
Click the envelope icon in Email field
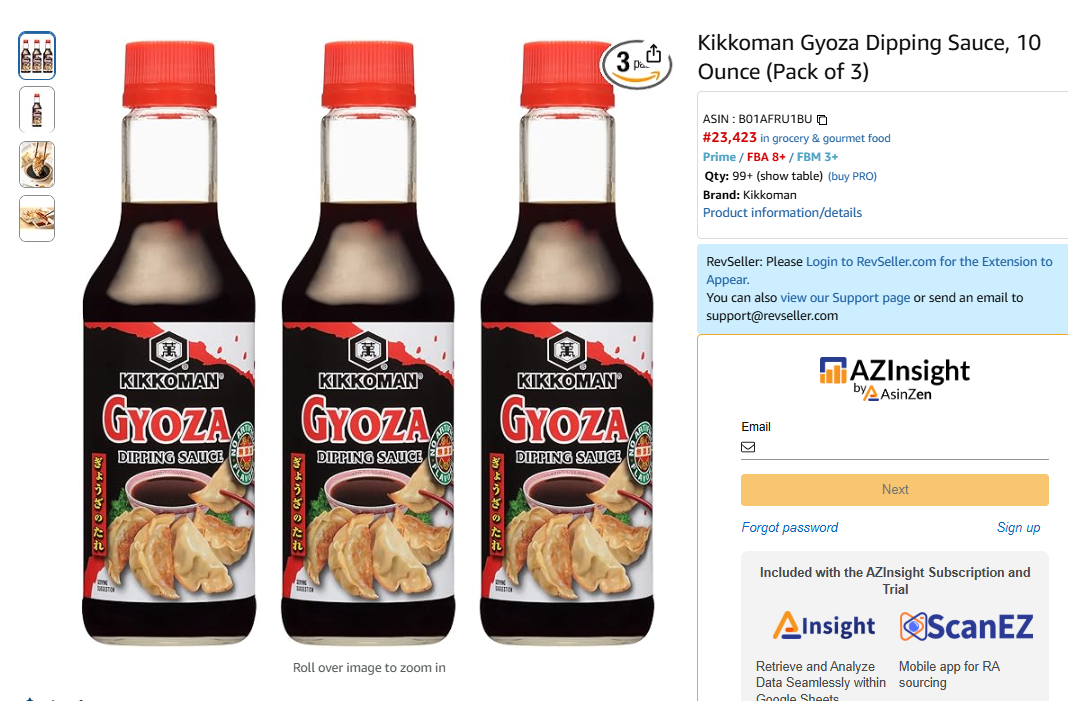(x=748, y=447)
